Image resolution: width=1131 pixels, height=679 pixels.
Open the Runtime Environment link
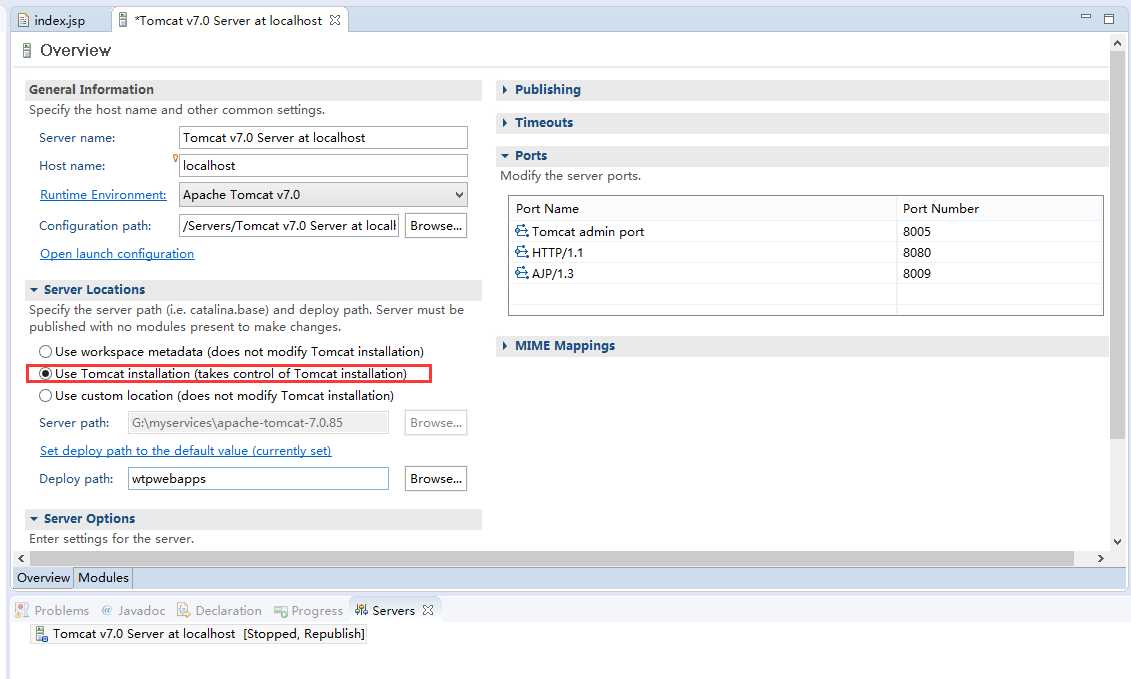[x=103, y=195]
